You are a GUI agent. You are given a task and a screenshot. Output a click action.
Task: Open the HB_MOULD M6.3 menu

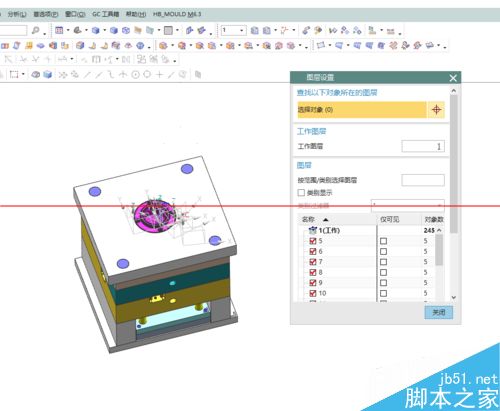177,14
